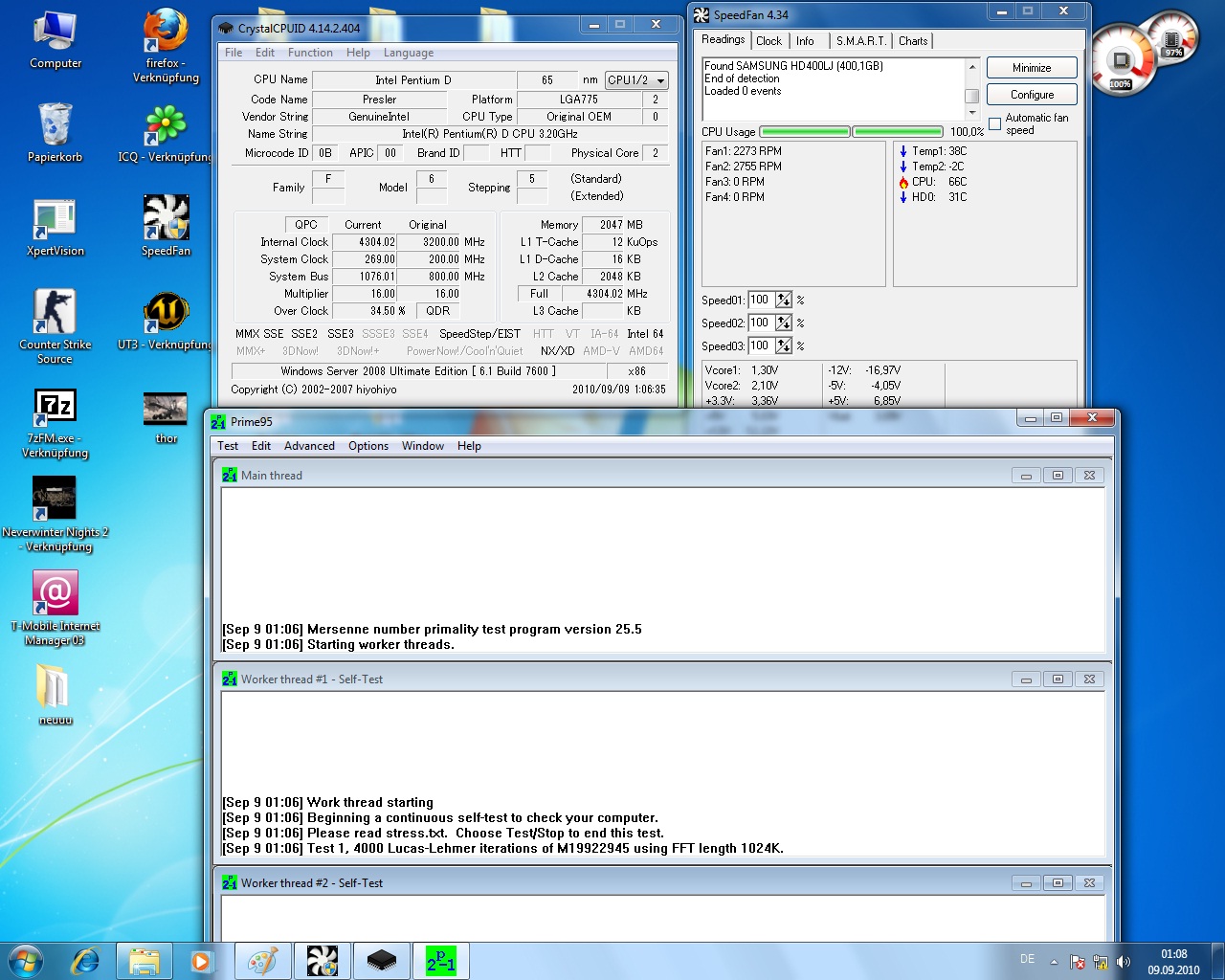Adjust the Speed03 spinner arrows
Viewport: 1225px width, 980px height.
pos(784,345)
